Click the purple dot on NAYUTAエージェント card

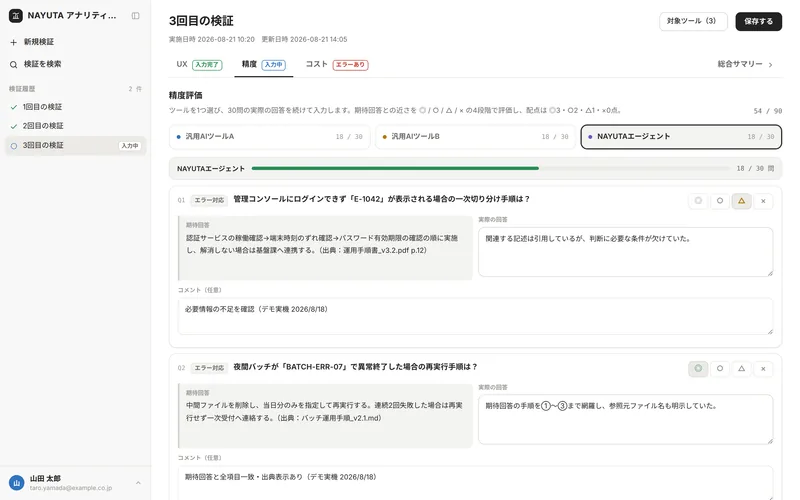coord(590,137)
